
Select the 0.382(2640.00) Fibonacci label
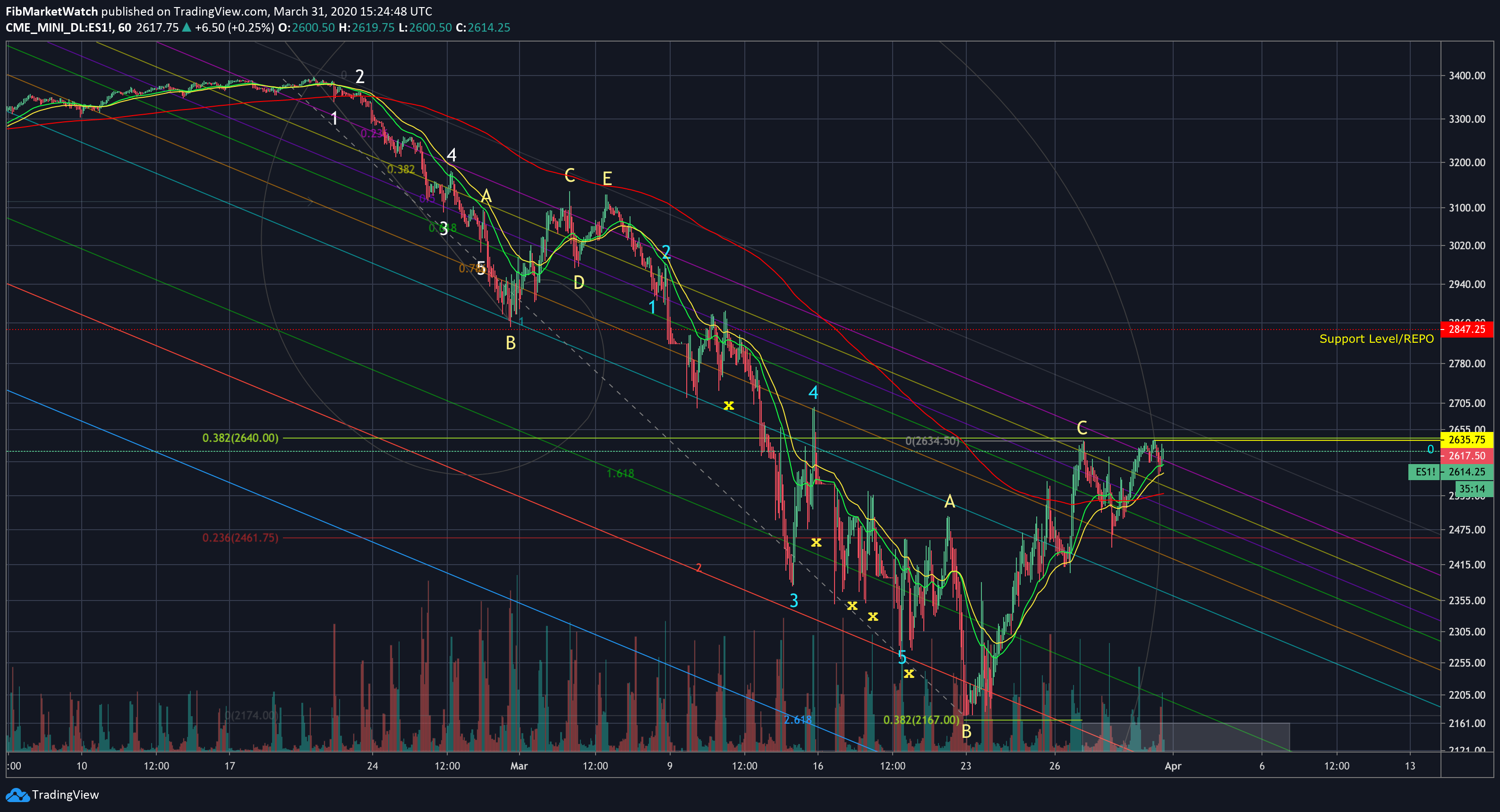click(240, 438)
